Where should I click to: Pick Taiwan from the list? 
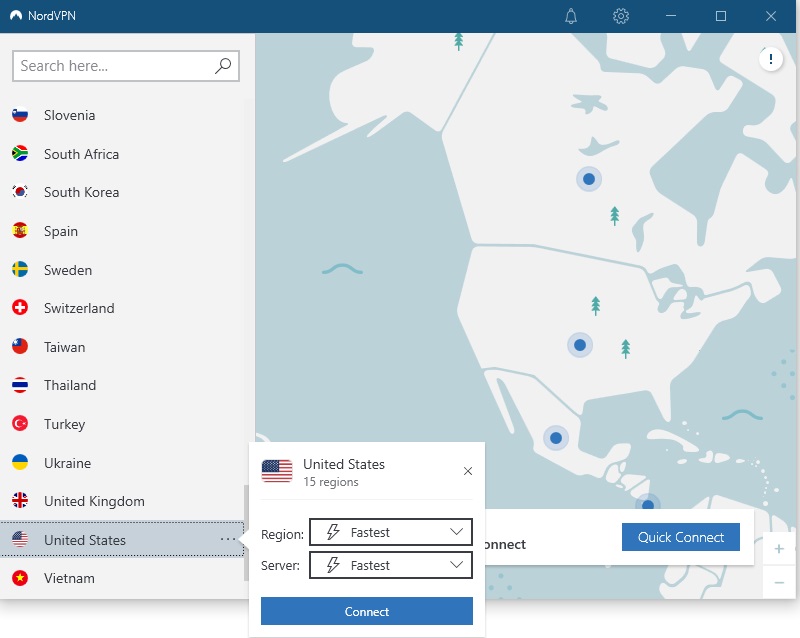(122, 347)
